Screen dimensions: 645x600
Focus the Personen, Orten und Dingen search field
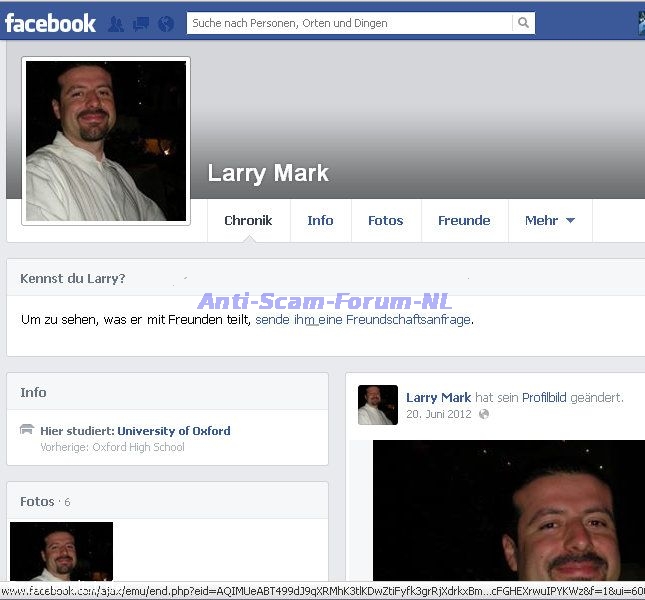pyautogui.click(x=350, y=23)
